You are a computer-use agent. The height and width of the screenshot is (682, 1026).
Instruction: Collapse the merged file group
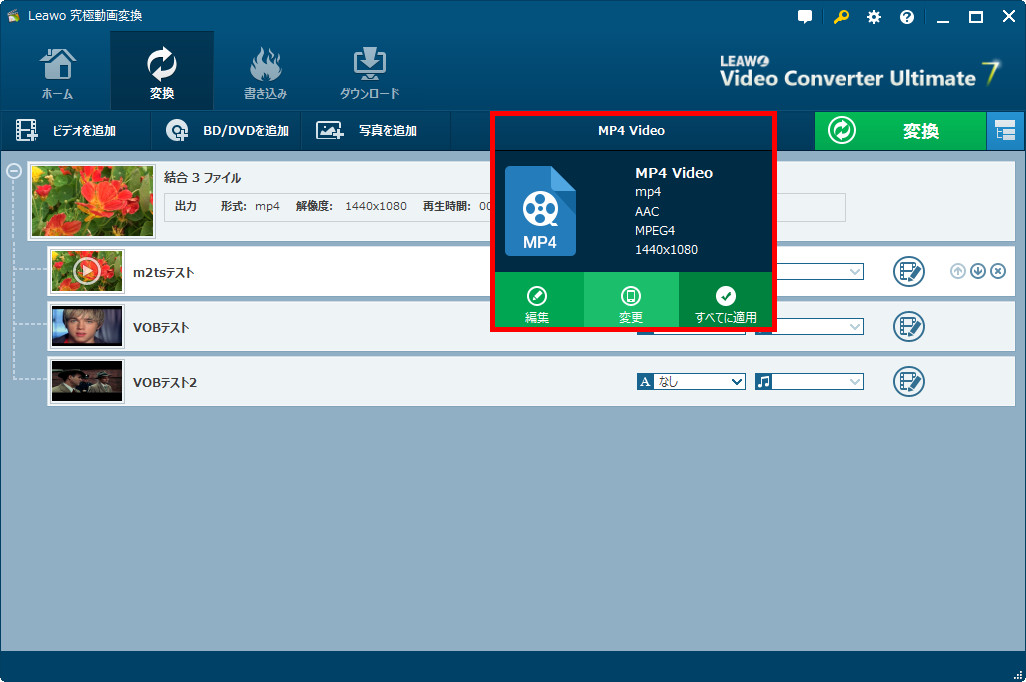(14, 171)
